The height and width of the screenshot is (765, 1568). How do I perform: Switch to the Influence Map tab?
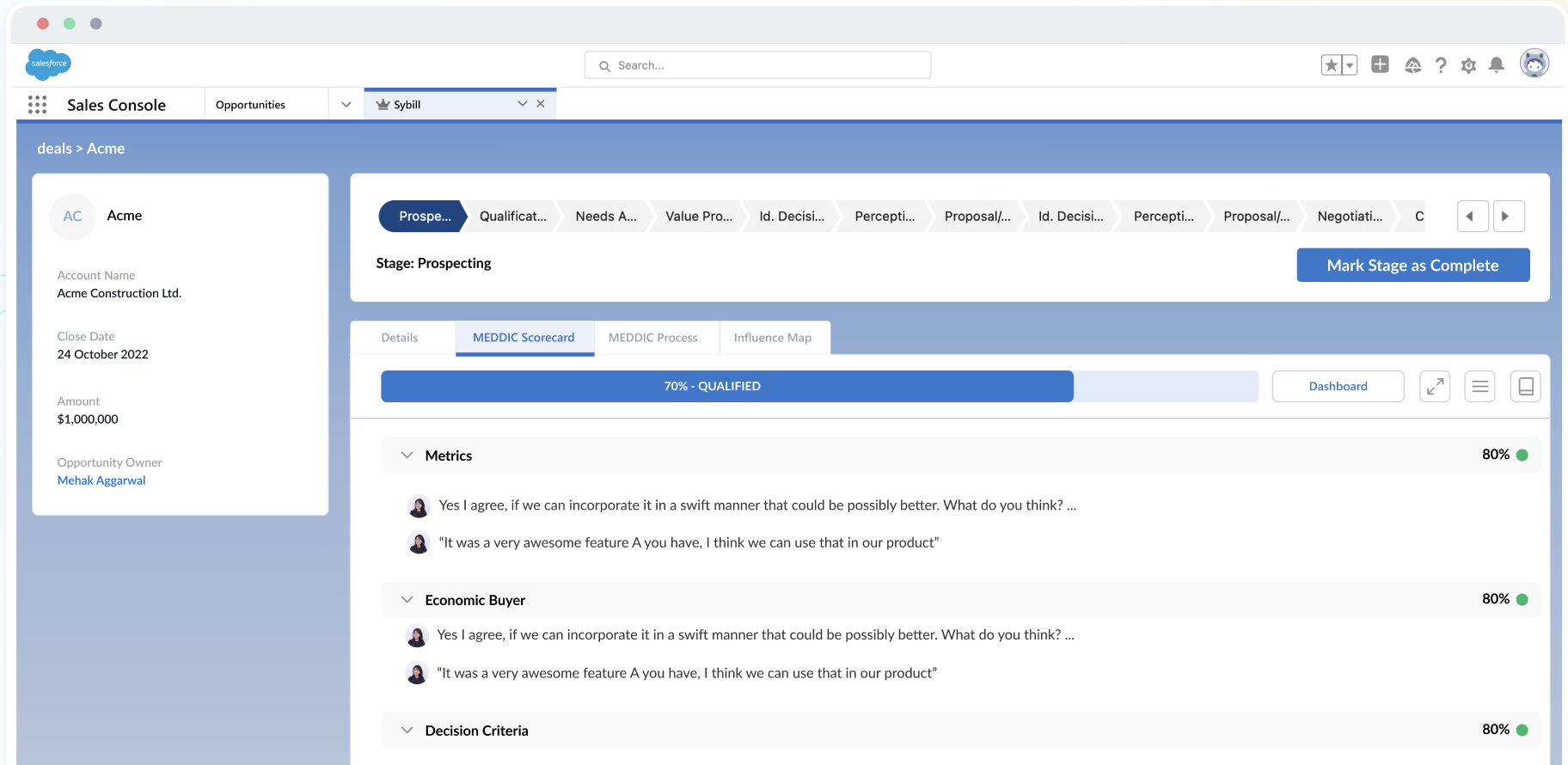773,338
